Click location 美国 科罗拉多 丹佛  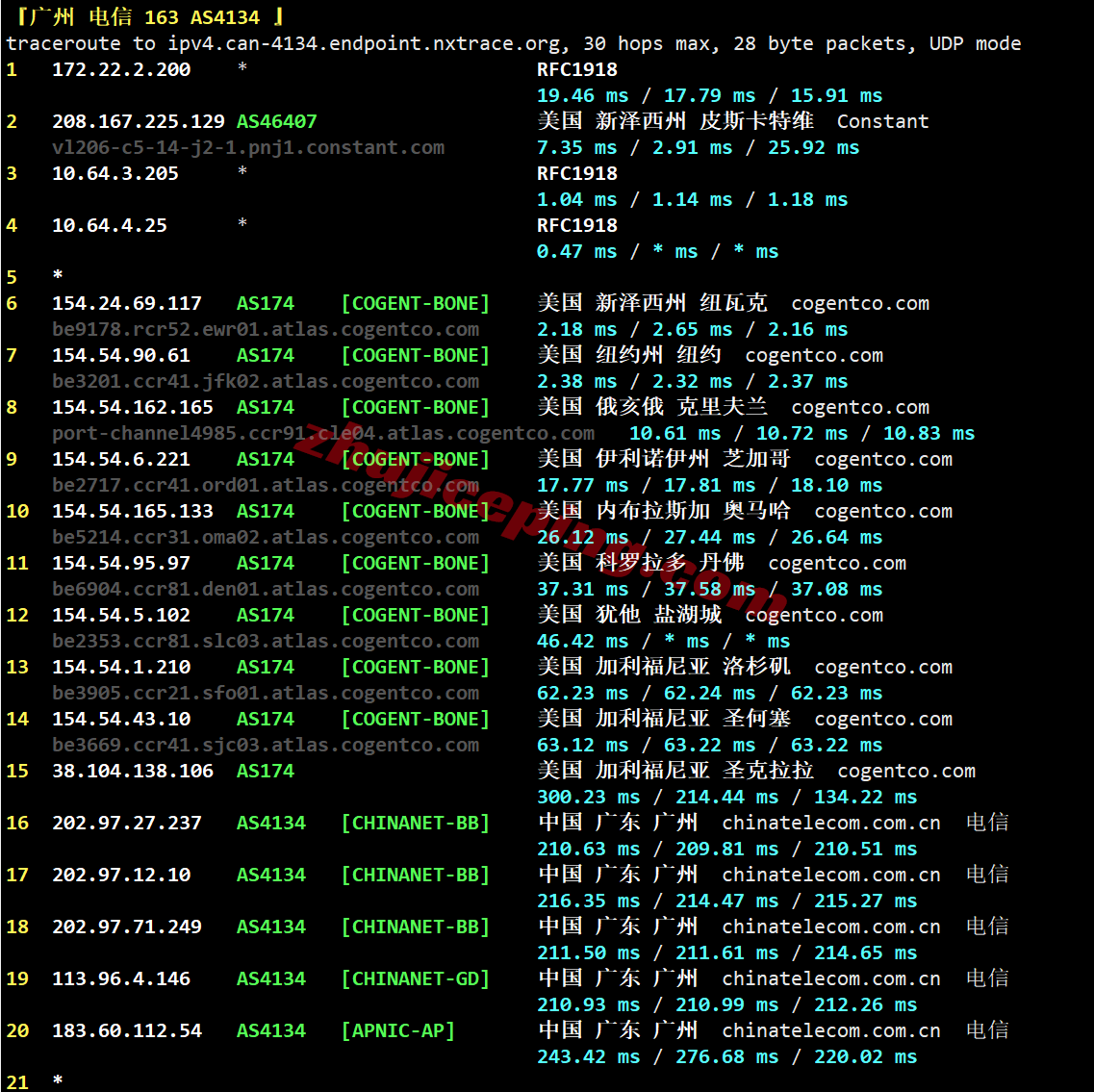tap(641, 563)
